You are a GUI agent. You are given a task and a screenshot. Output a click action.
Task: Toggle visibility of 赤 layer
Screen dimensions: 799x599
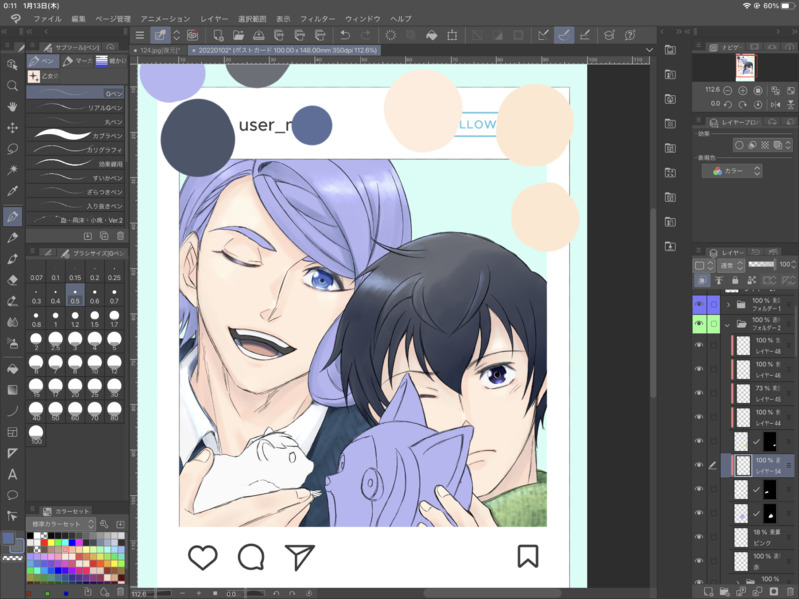coord(699,561)
